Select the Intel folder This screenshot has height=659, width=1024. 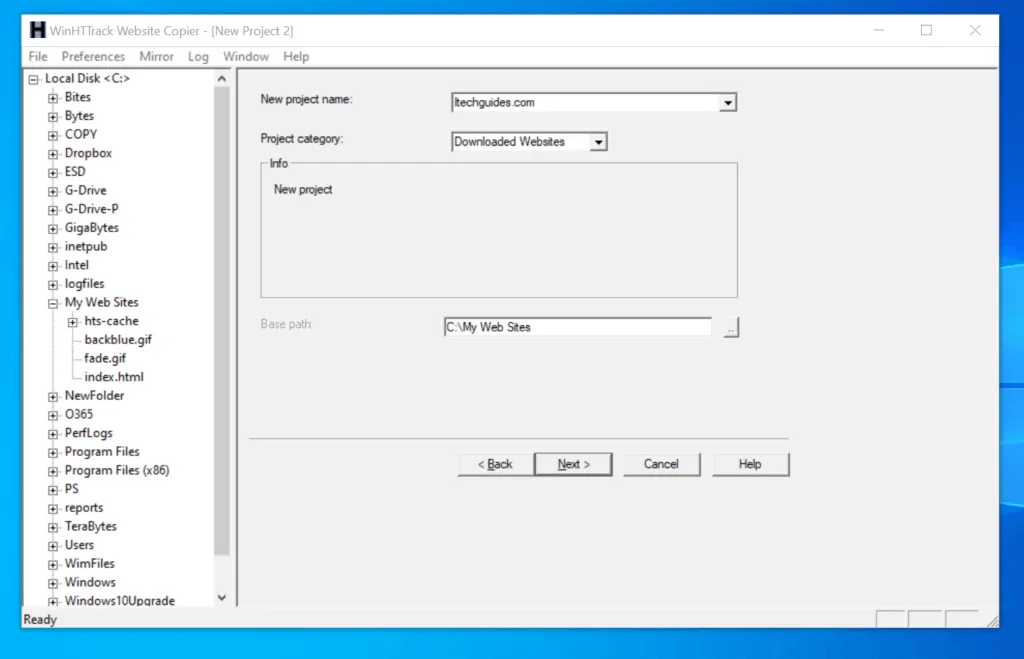tap(76, 265)
